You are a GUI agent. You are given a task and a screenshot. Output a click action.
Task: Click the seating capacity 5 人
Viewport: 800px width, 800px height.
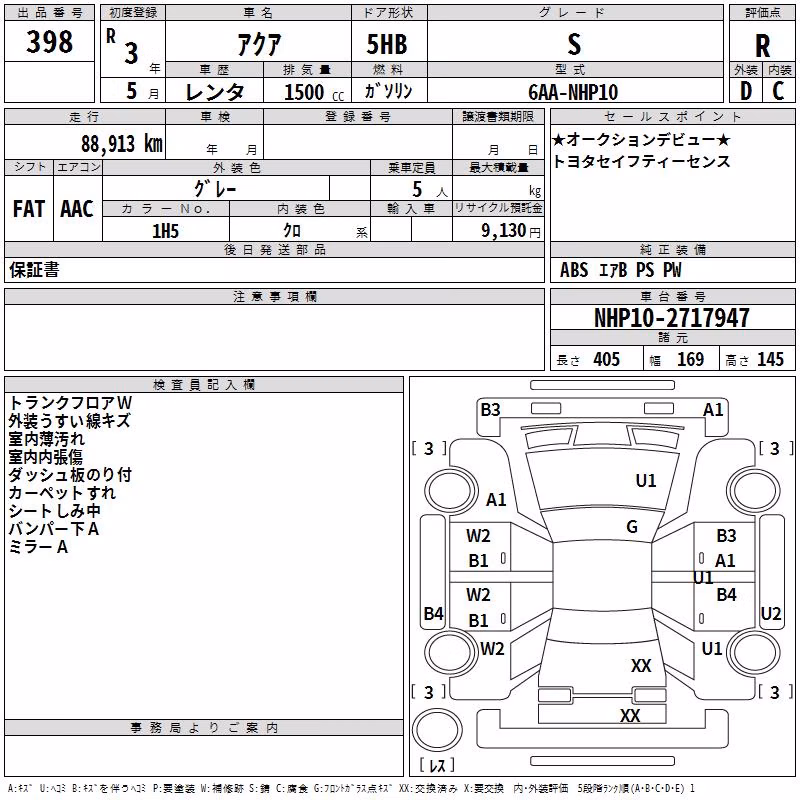coord(430,190)
